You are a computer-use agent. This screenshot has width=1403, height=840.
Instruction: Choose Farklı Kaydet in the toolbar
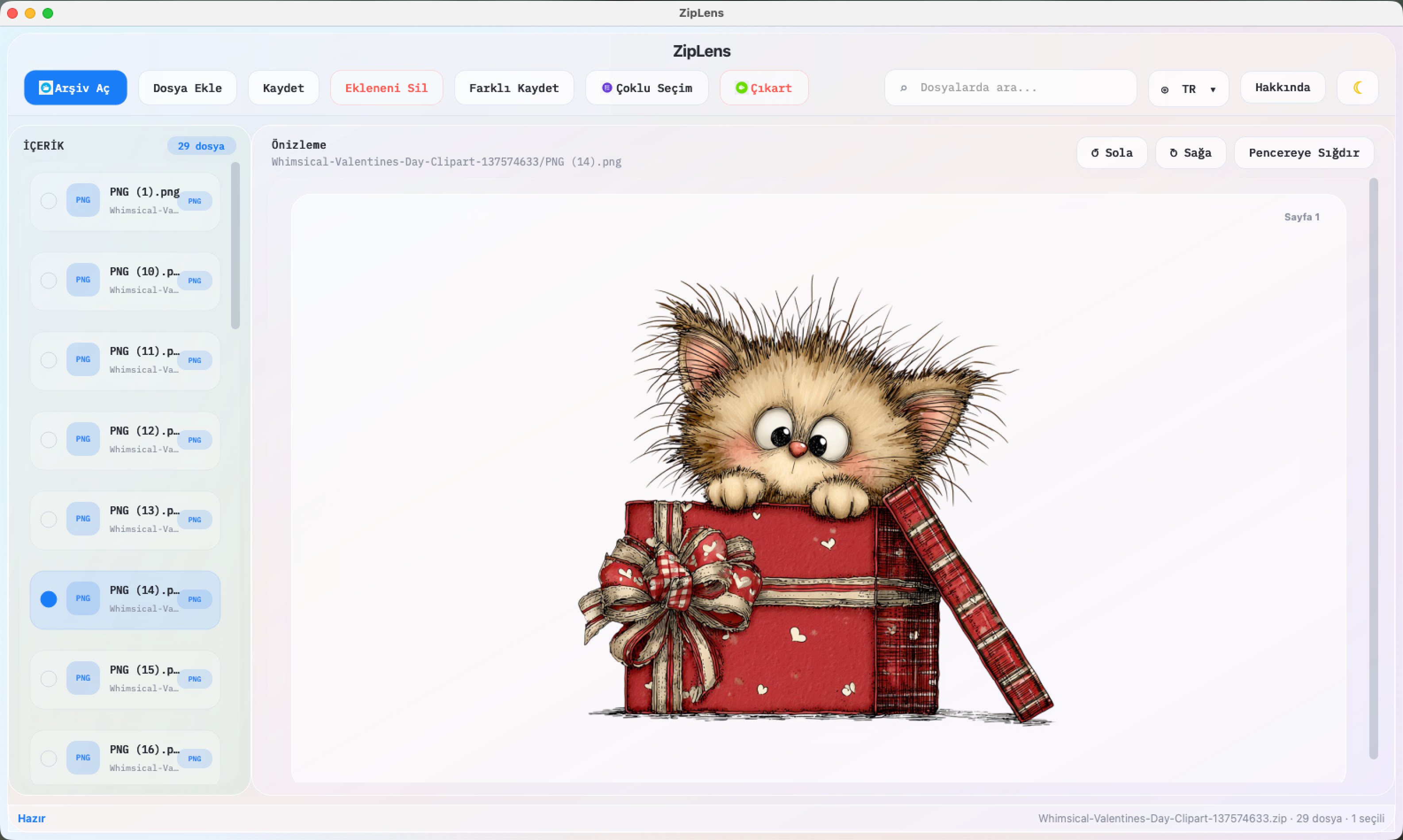point(514,88)
